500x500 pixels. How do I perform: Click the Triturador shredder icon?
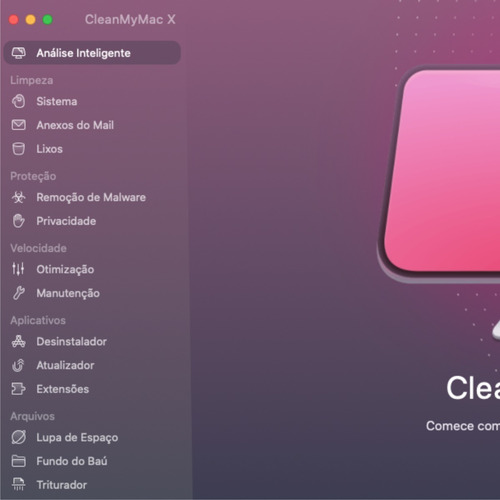[x=19, y=485]
